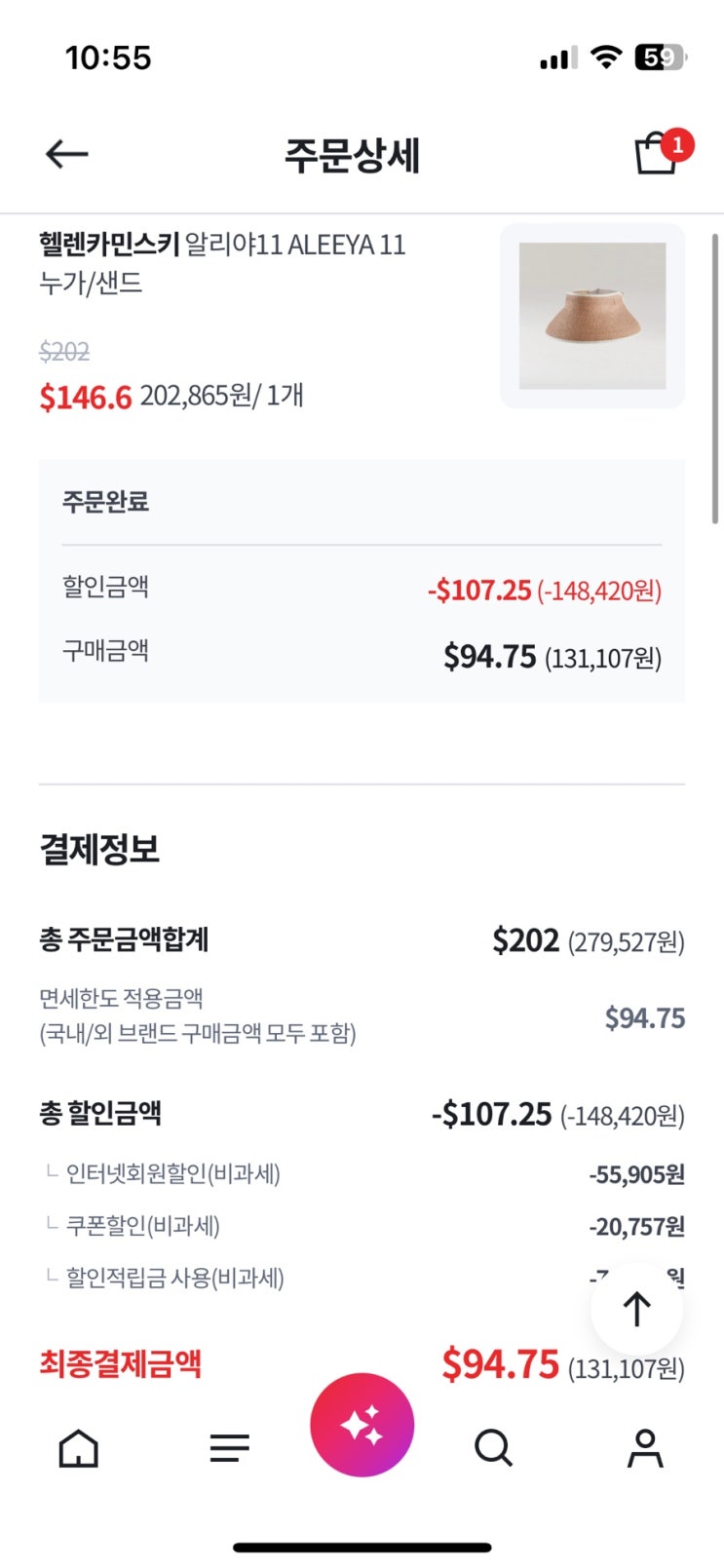Open the hamburger category menu
Image resolution: width=724 pixels, height=1568 pixels.
tap(230, 1448)
